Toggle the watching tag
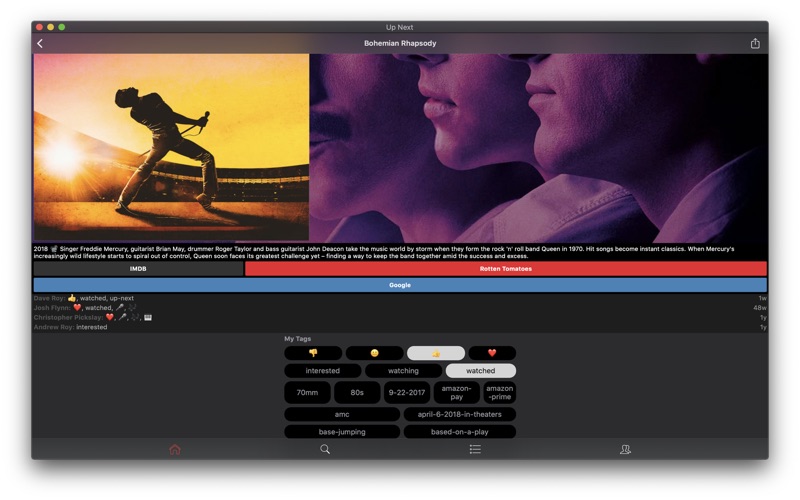Screen dimensions: 800x500 (403, 371)
